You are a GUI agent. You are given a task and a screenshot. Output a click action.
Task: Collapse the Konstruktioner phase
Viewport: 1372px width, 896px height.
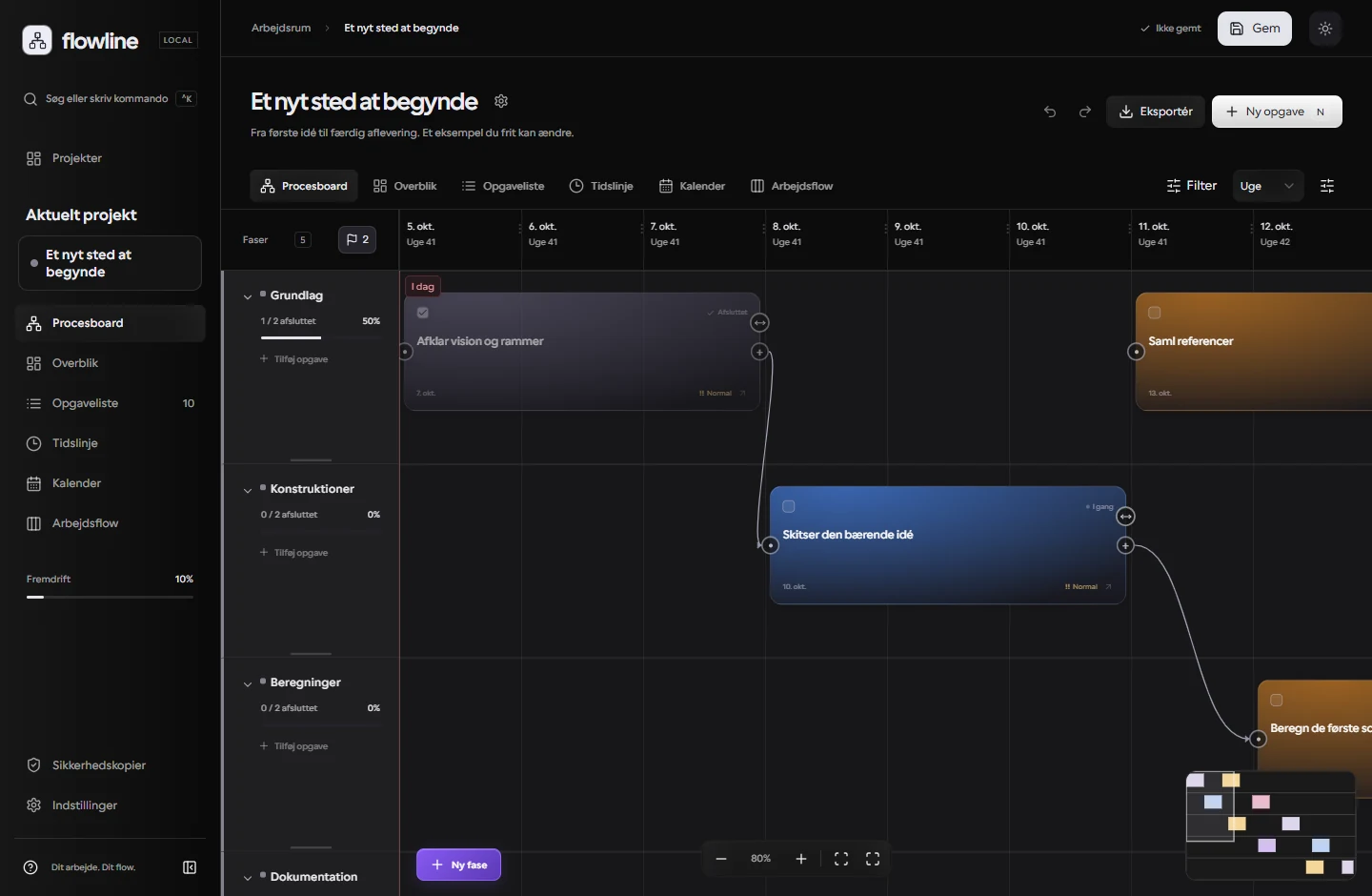(x=248, y=490)
